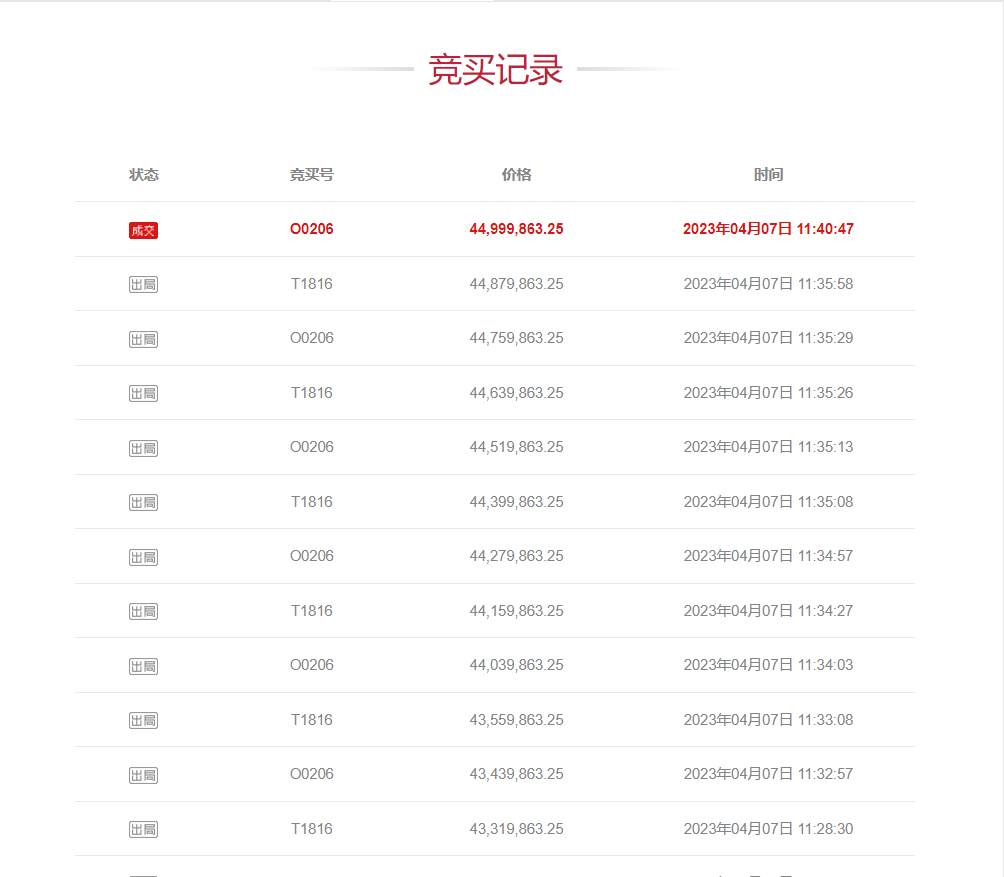This screenshot has width=1004, height=877.
Task: Click the red 成交 status badge
Action: (143, 230)
